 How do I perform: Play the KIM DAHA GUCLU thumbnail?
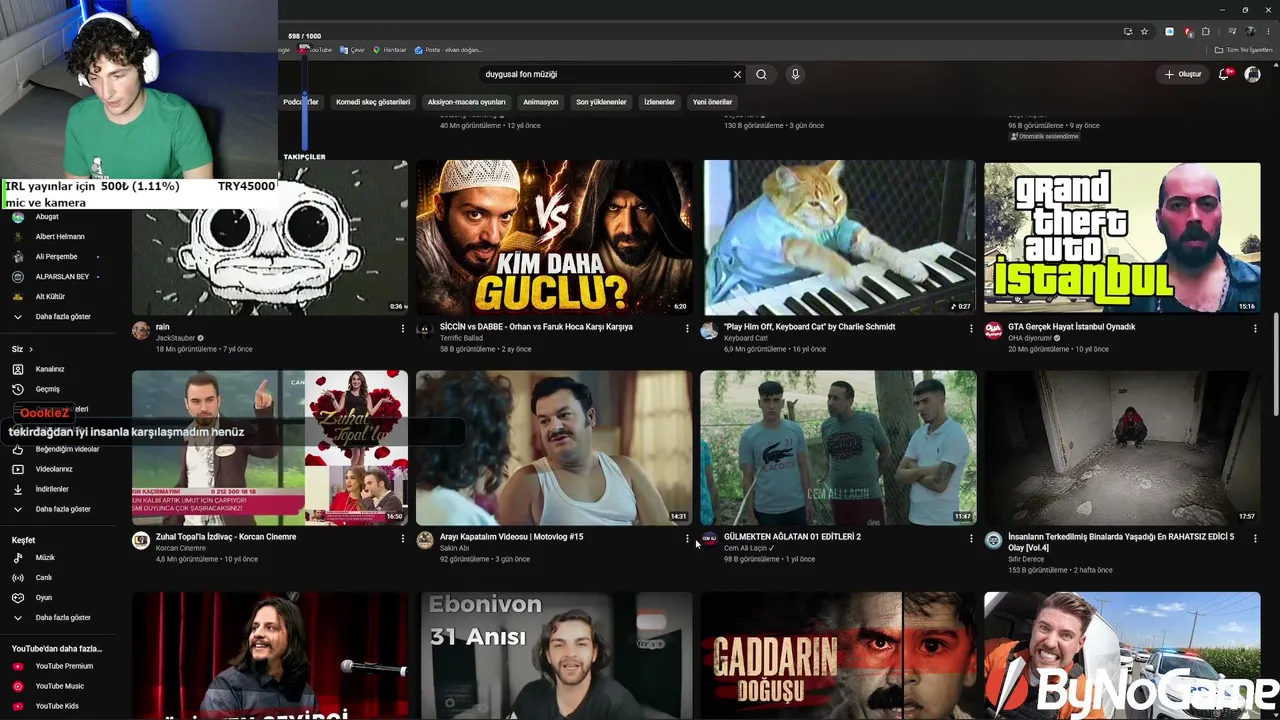554,238
